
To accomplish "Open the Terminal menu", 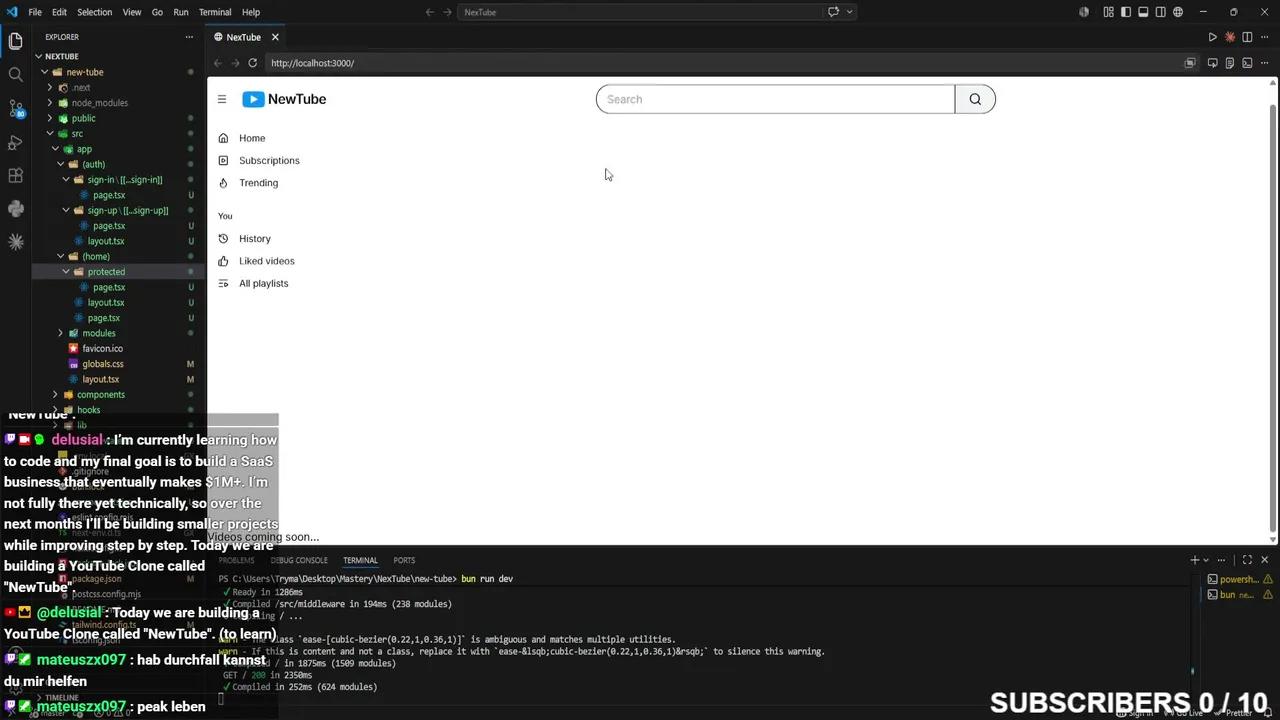I will [215, 12].
